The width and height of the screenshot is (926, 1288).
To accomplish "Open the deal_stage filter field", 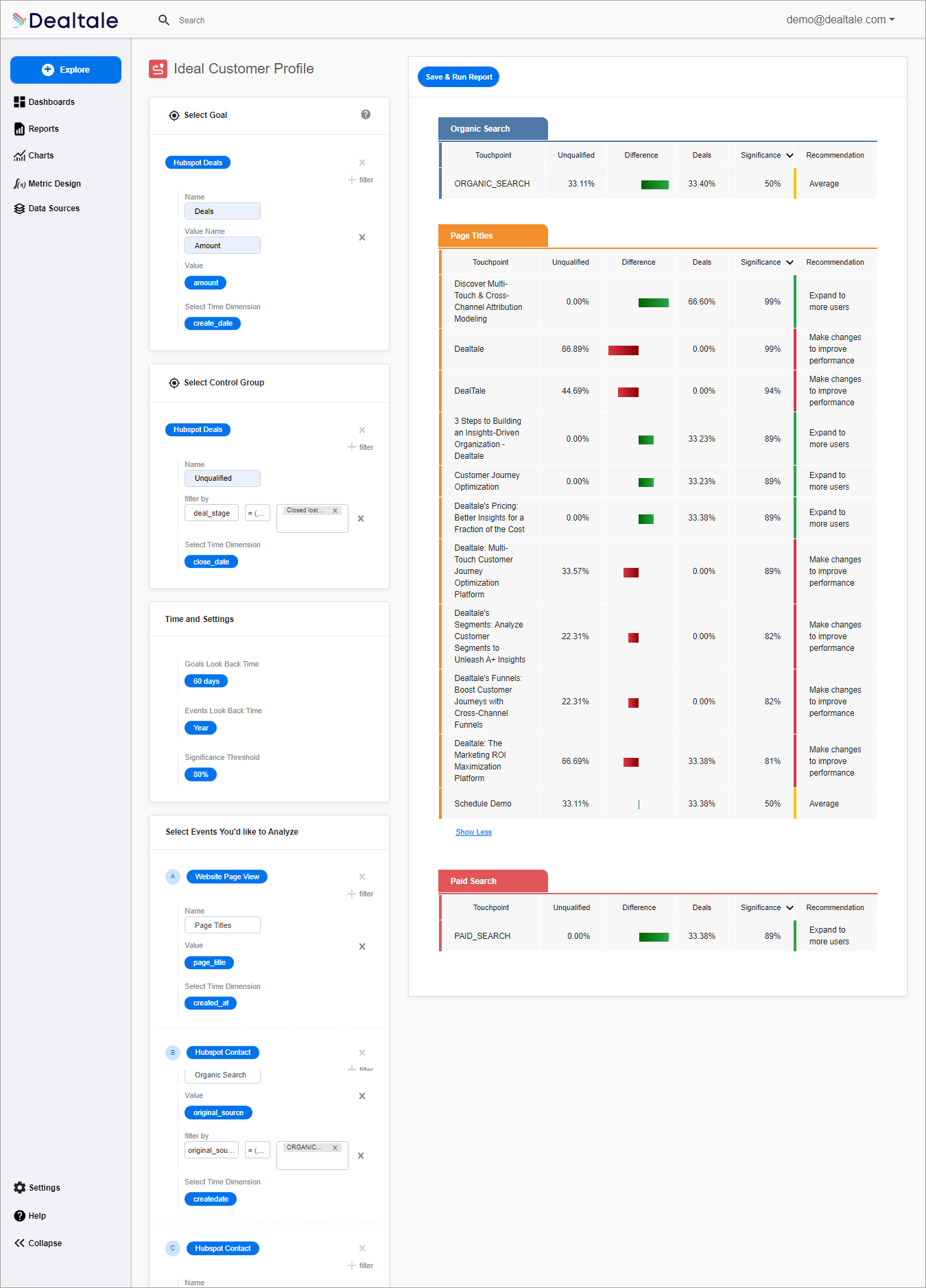I will 211,513.
